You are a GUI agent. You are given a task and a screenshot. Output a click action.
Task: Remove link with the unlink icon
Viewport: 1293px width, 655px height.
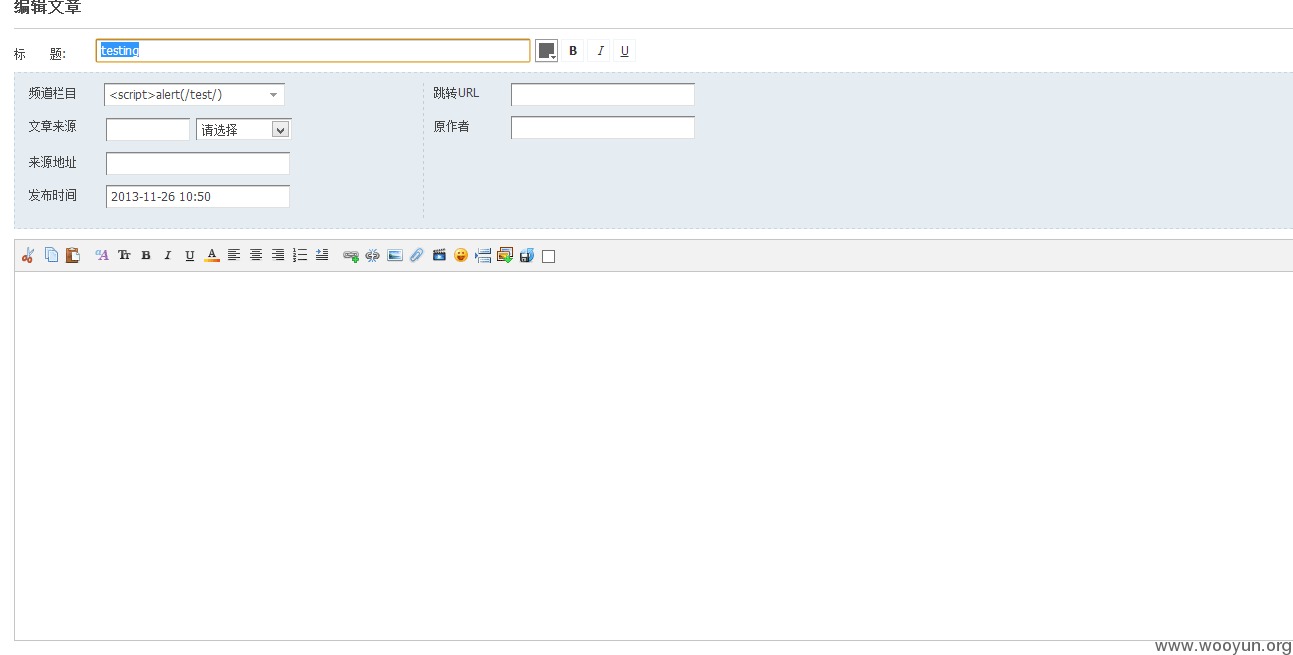pos(373,255)
